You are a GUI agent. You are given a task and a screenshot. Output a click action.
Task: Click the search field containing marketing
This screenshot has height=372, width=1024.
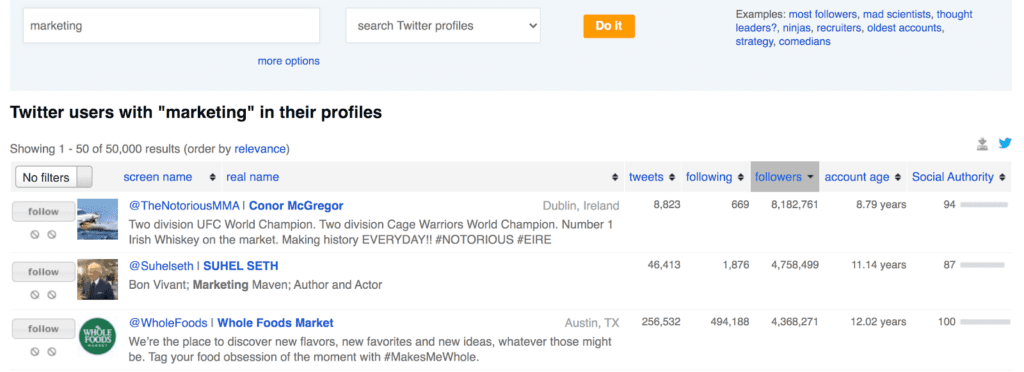tap(171, 26)
